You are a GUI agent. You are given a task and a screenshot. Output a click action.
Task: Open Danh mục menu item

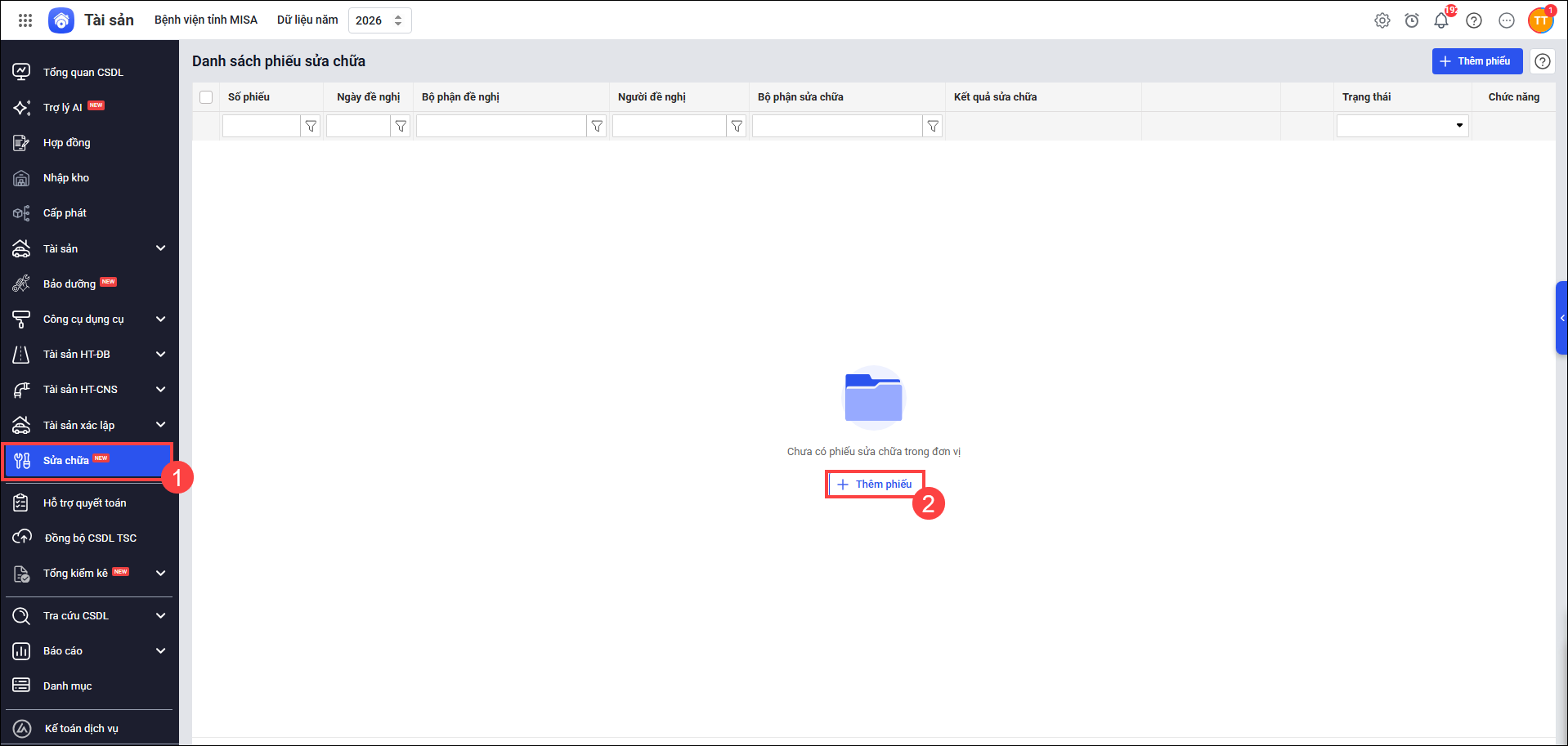[x=68, y=686]
